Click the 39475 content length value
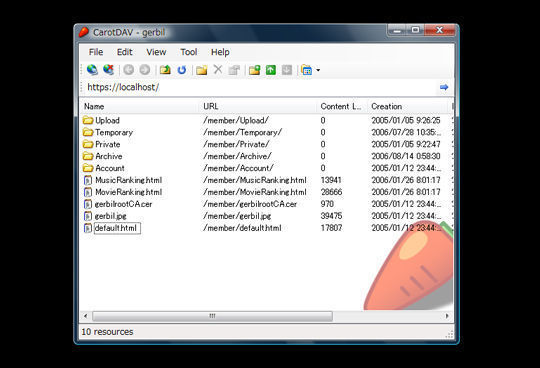Screen dimensions: 540x368 tap(331, 216)
